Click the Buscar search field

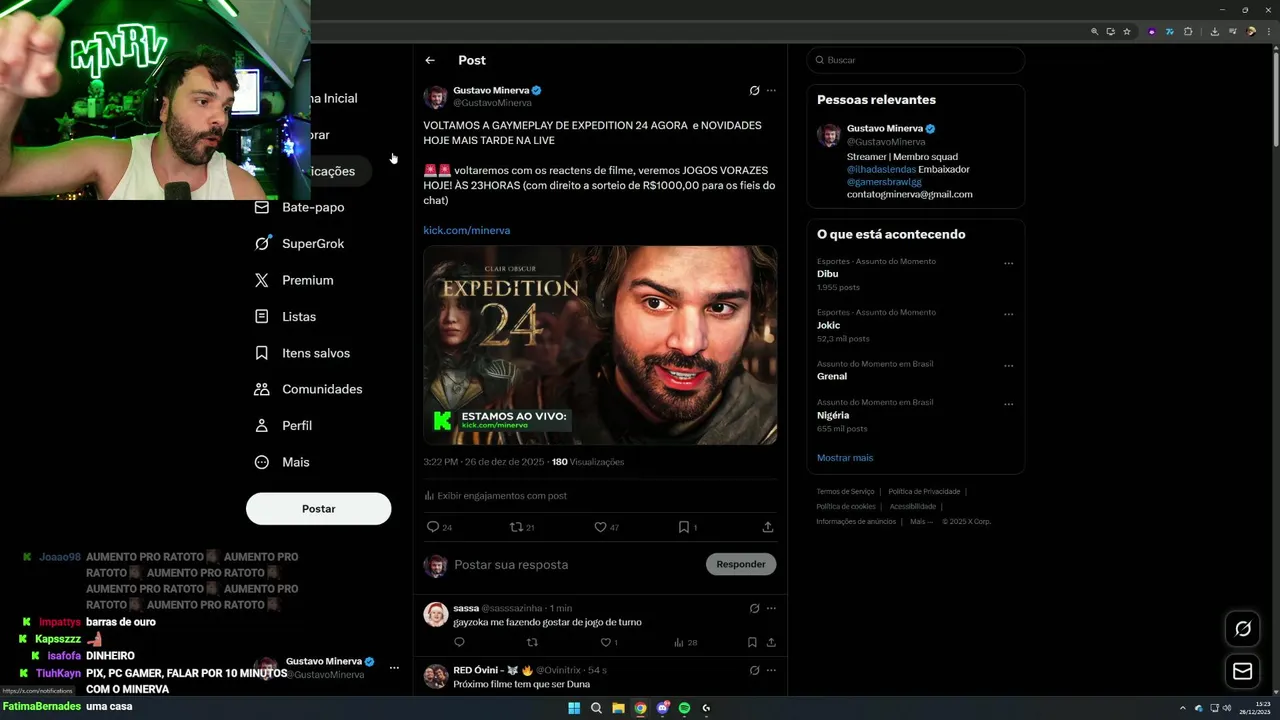click(x=916, y=60)
